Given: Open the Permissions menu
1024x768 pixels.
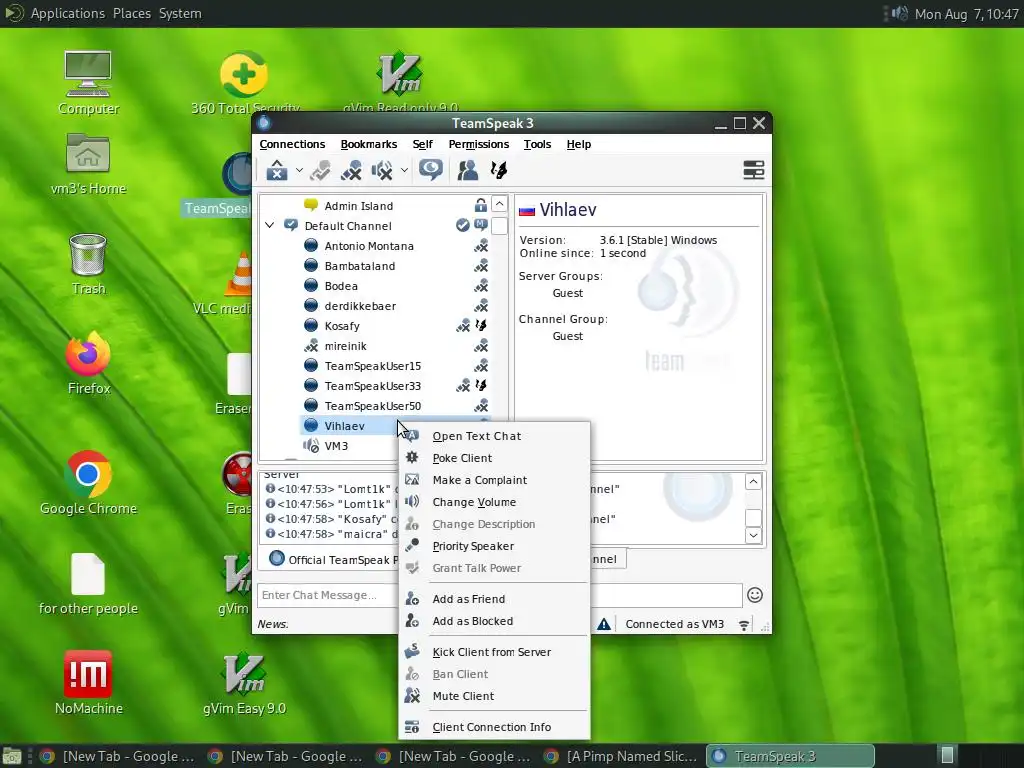Looking at the screenshot, I should pos(479,144).
